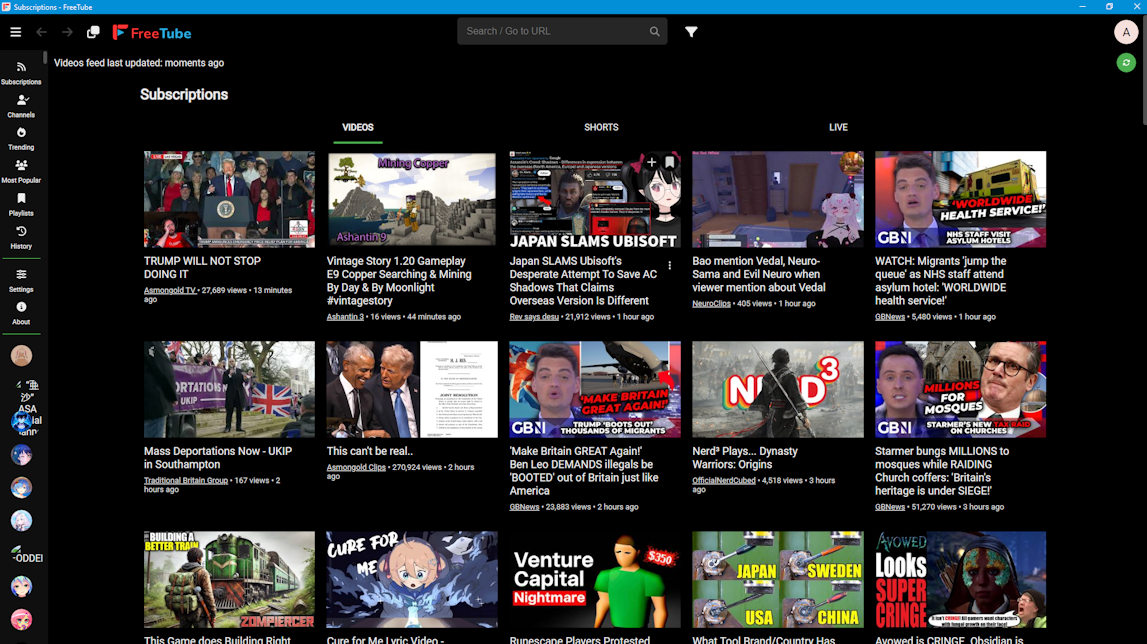Open title 'Vintage Story 1.20 Gameplay E9 Copper Searching'
The height and width of the screenshot is (644, 1147).
[399, 281]
